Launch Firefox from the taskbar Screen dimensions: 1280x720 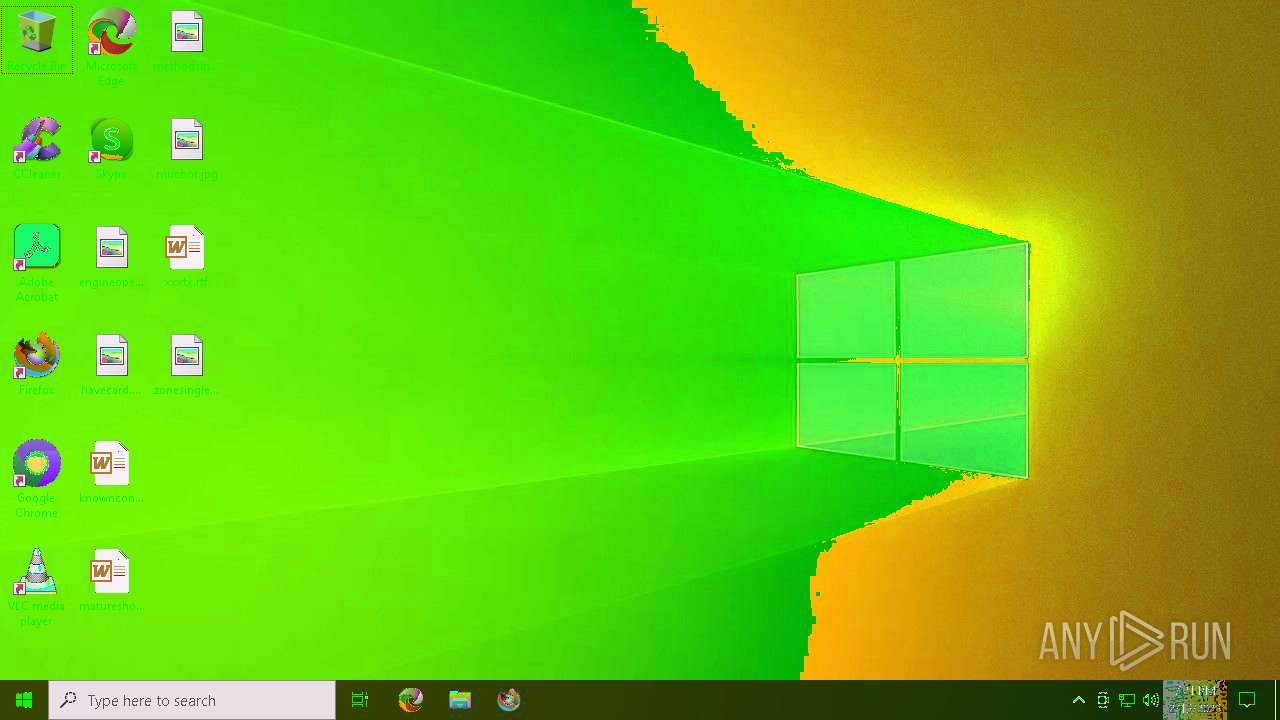click(x=509, y=700)
